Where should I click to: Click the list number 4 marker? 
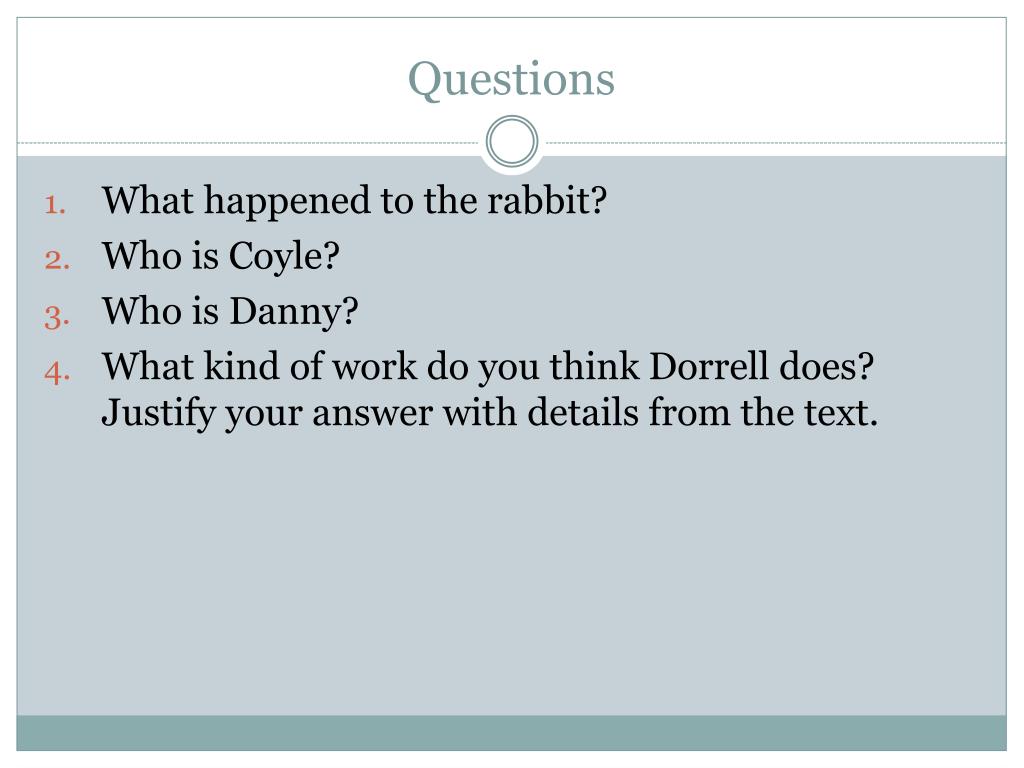point(57,372)
